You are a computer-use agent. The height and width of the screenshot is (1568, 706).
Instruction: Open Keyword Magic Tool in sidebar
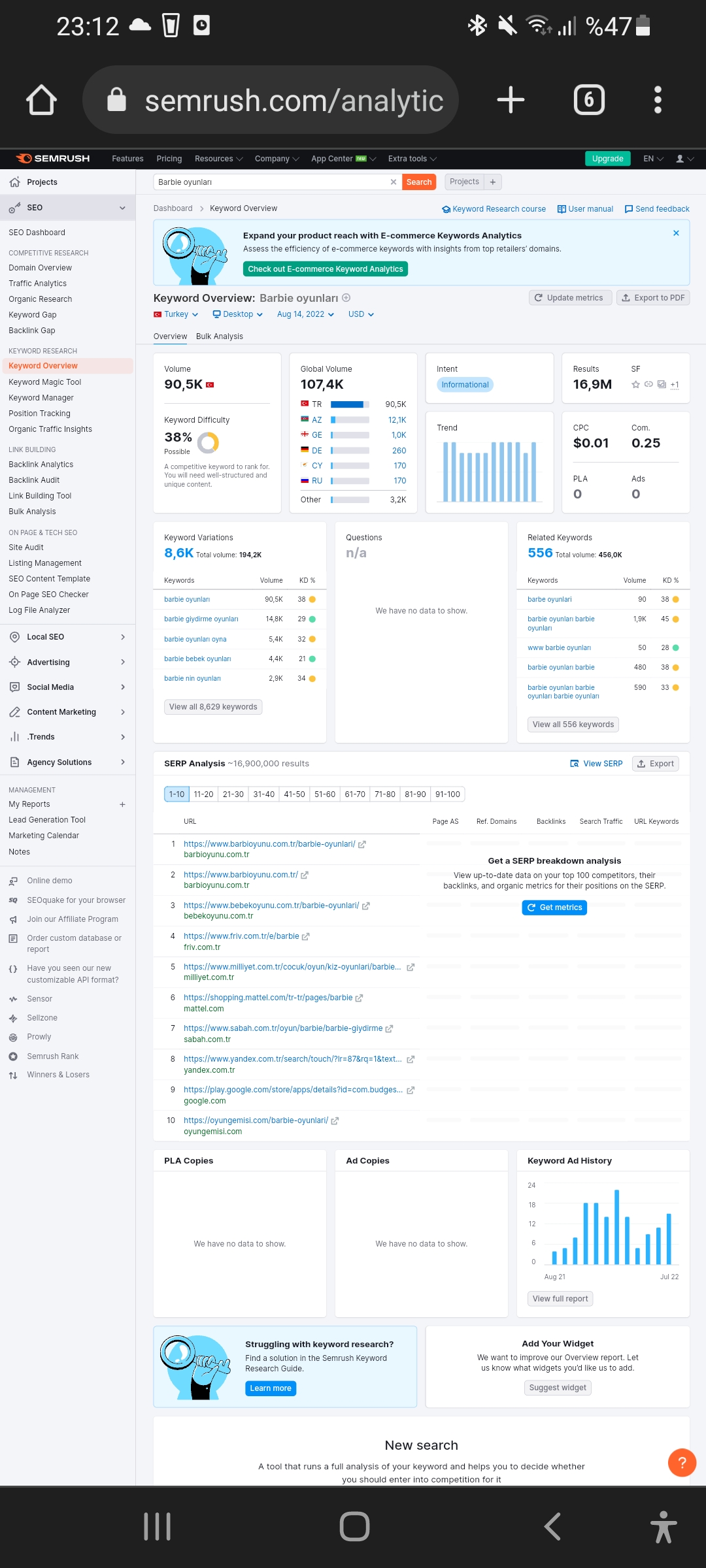[45, 382]
